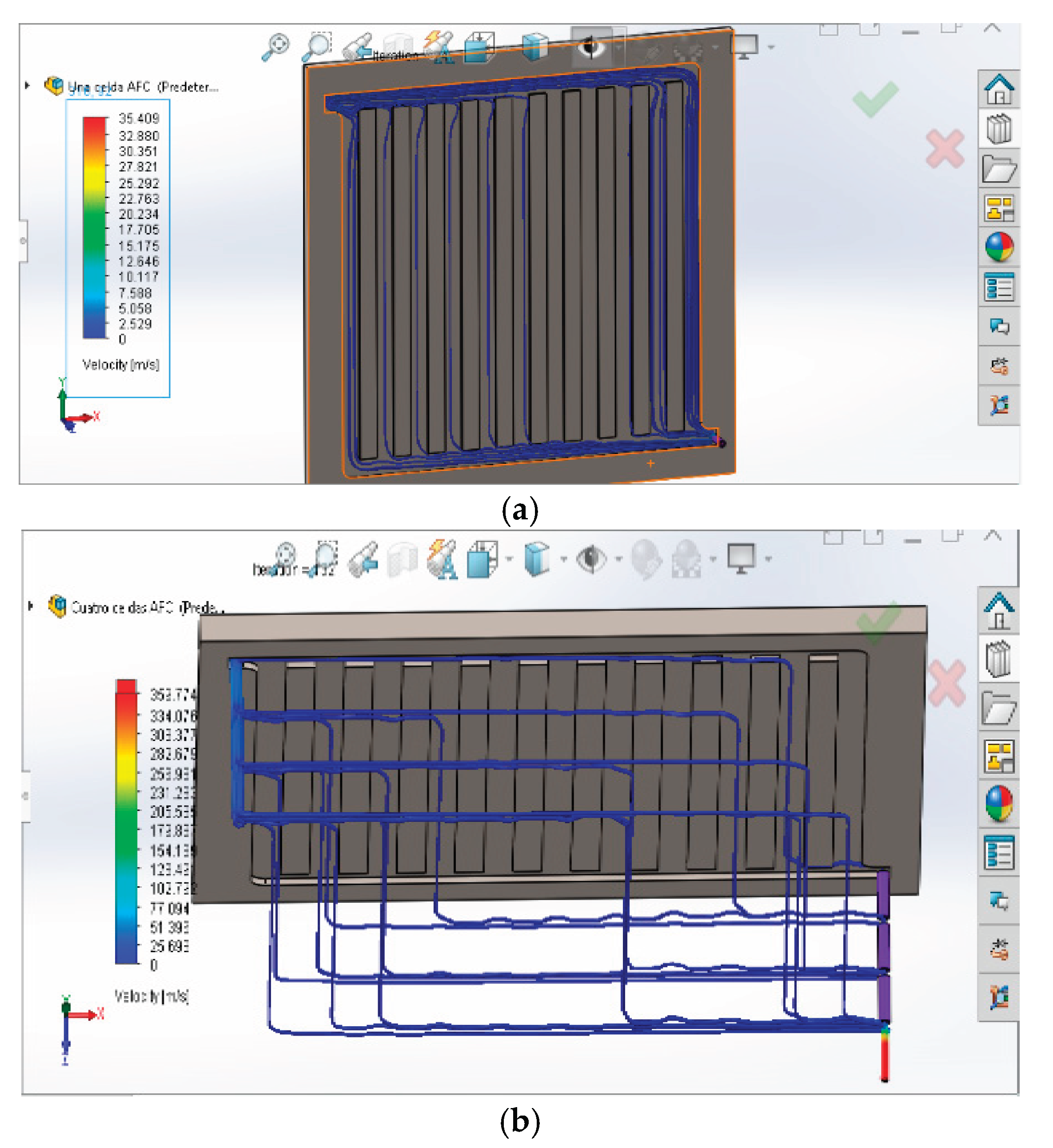The width and height of the screenshot is (1053, 1148).
Task: Expand 'Una celda AFC' tree node arrow
Action: 28,85
